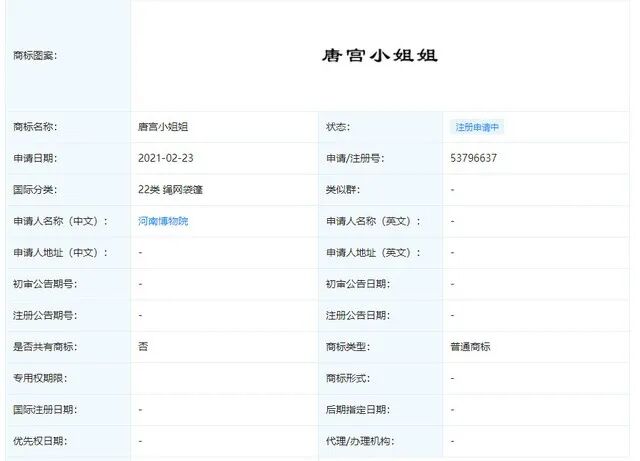Open the 河南博物院 applicant link

click(x=163, y=221)
